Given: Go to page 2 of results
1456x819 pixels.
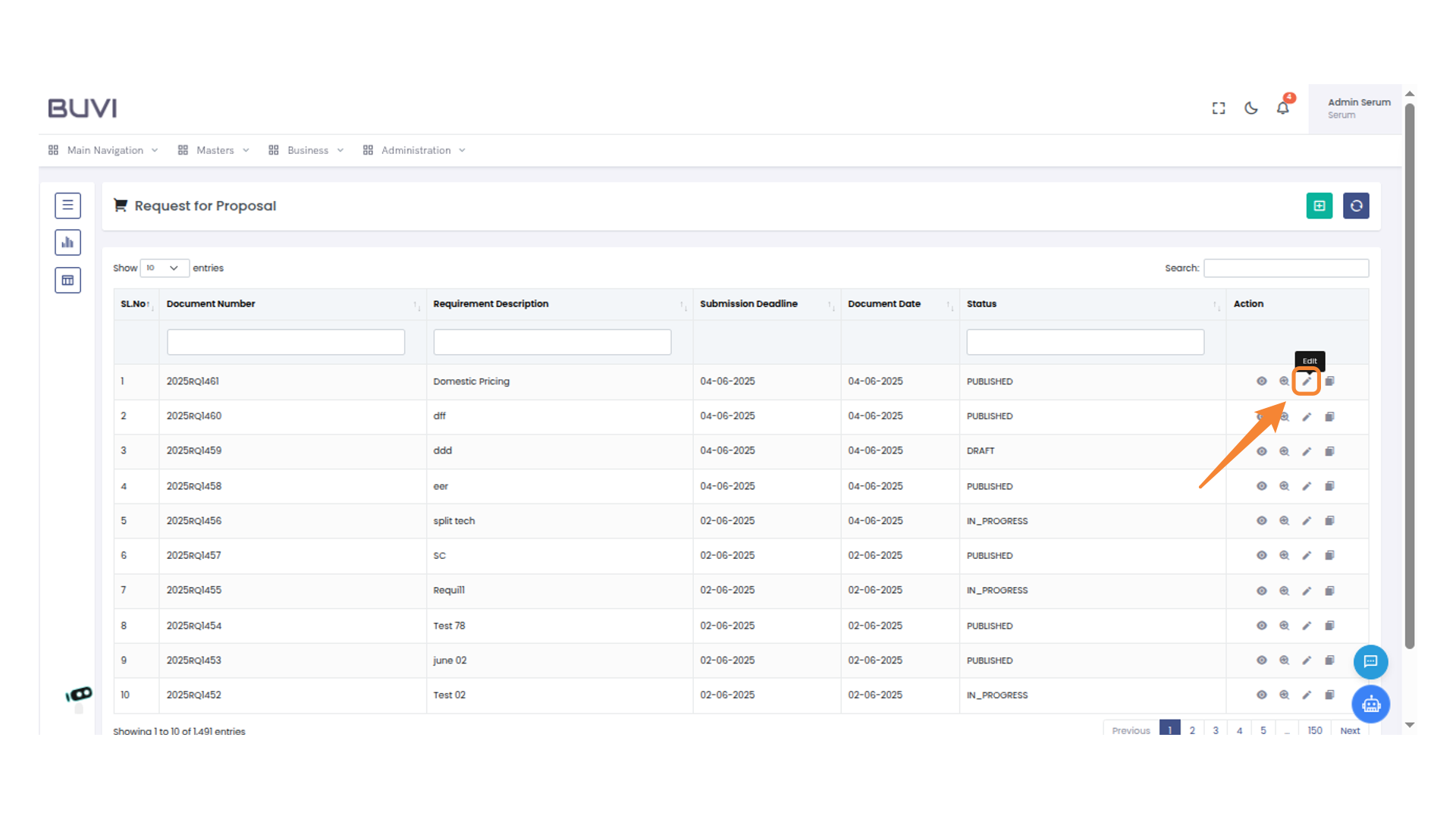Looking at the screenshot, I should pyautogui.click(x=1192, y=730).
